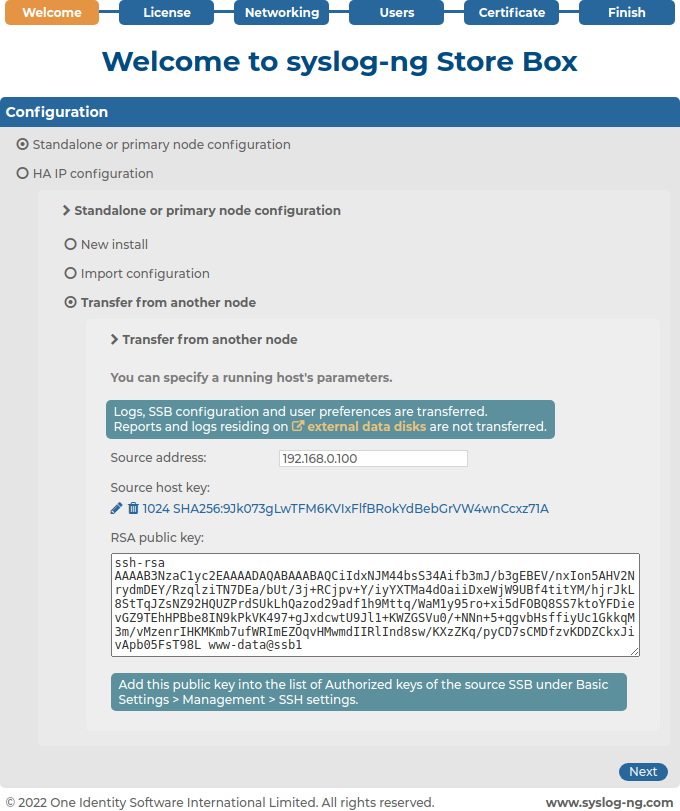The width and height of the screenshot is (680, 811).
Task: Collapse Transfer from another node section chevron
Action: (114, 339)
